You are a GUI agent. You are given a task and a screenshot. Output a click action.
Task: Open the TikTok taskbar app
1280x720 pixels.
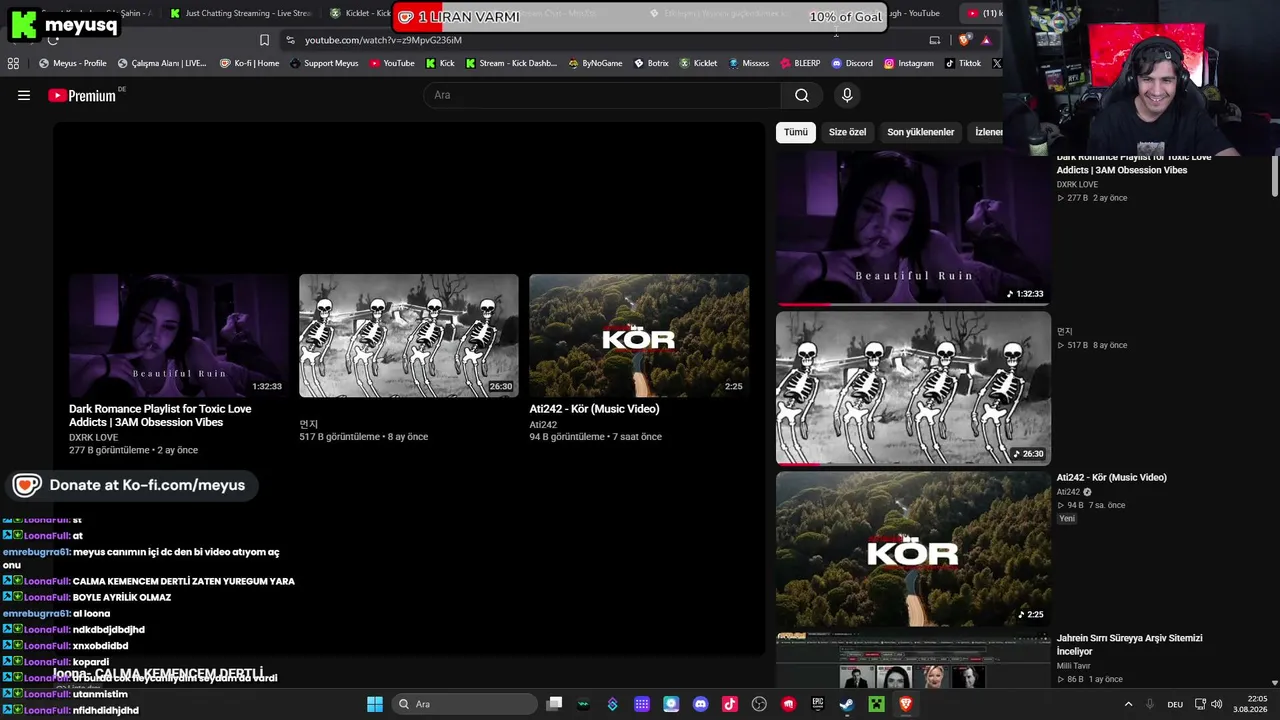(730, 704)
